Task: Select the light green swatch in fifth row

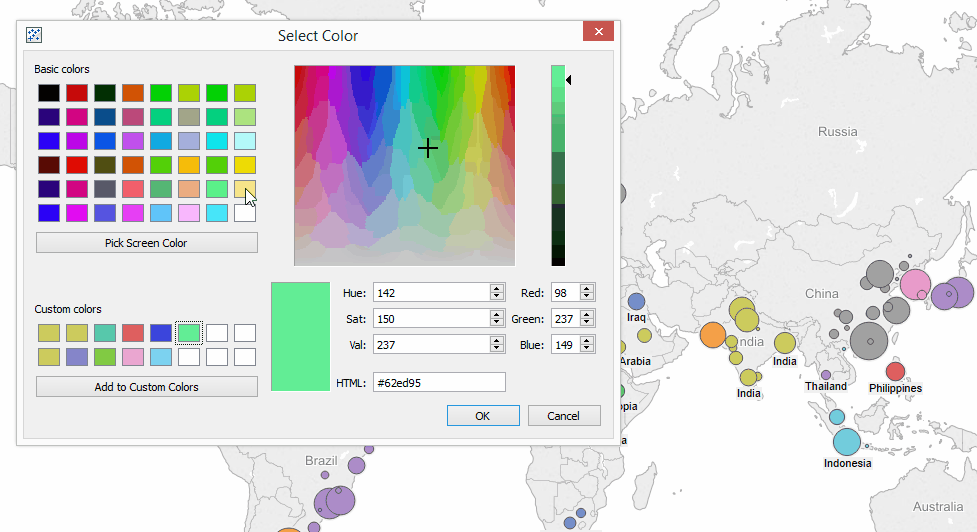Action: [x=217, y=189]
